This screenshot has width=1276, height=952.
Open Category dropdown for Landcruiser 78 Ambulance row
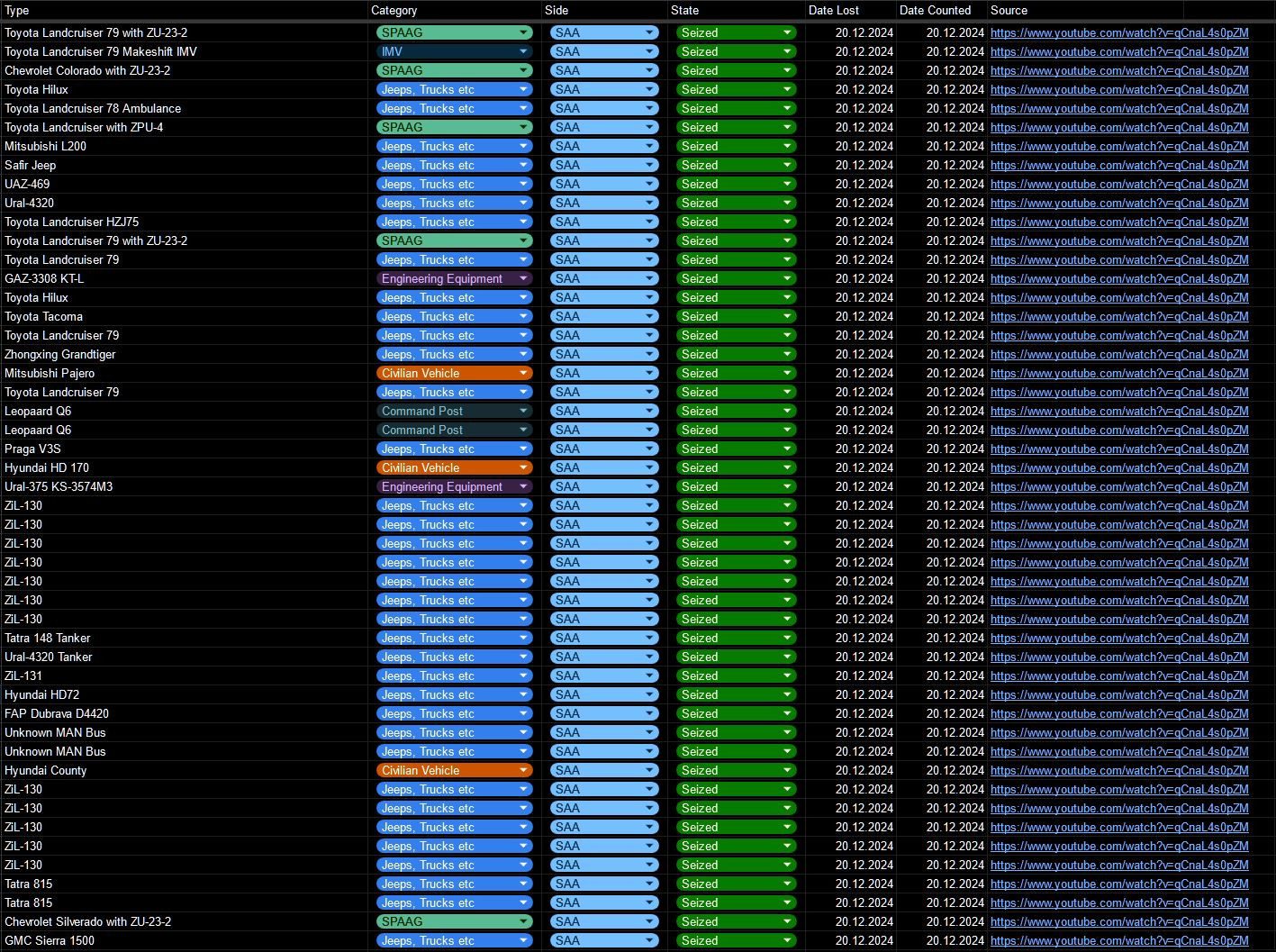pyautogui.click(x=455, y=108)
